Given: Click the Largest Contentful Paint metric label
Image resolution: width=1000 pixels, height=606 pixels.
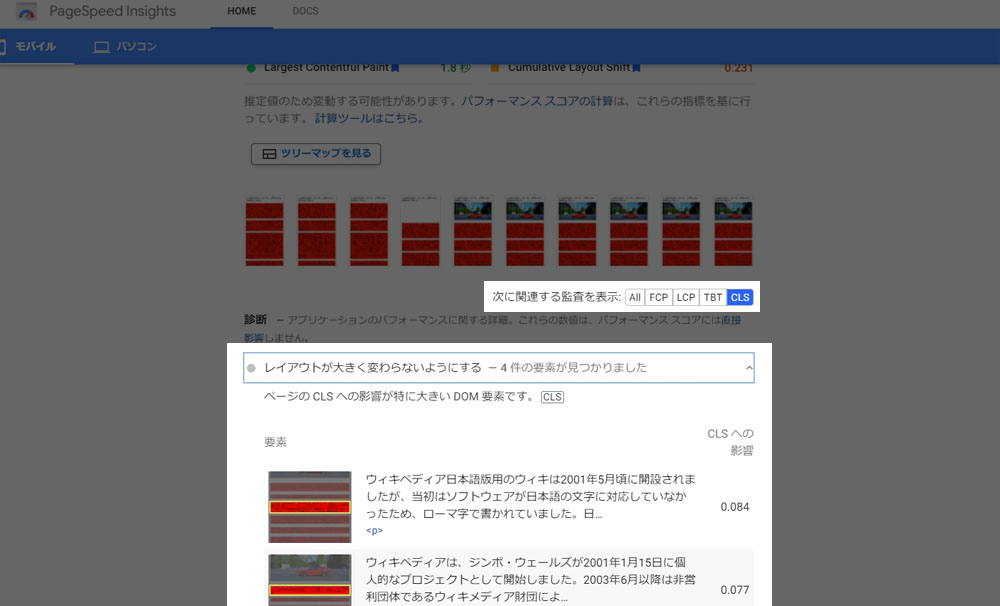Looking at the screenshot, I should pyautogui.click(x=326, y=68).
